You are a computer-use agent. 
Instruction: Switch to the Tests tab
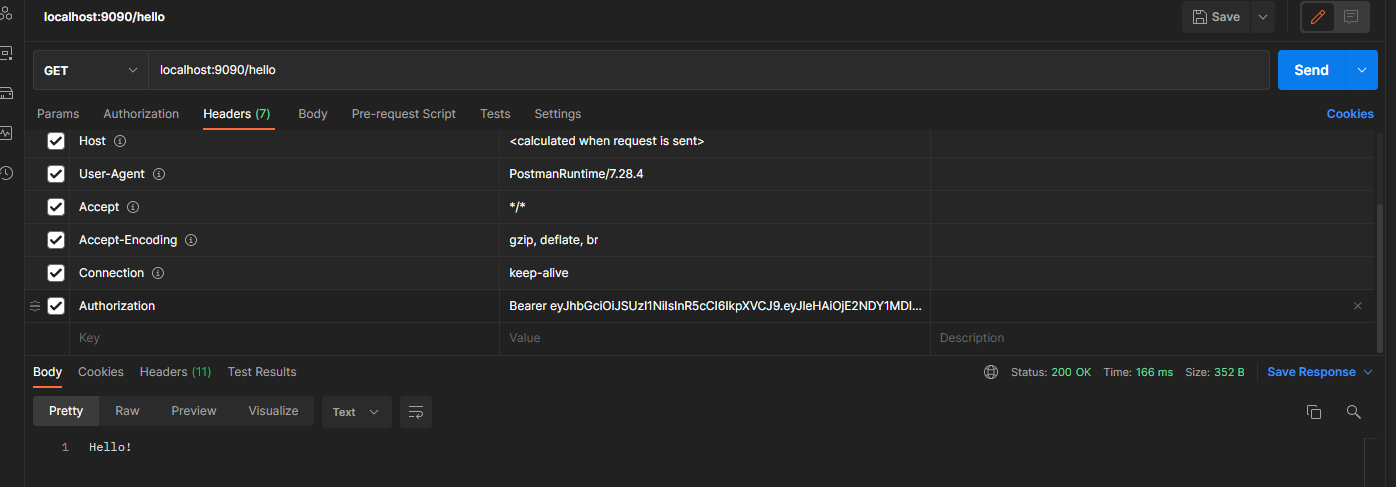coord(495,114)
